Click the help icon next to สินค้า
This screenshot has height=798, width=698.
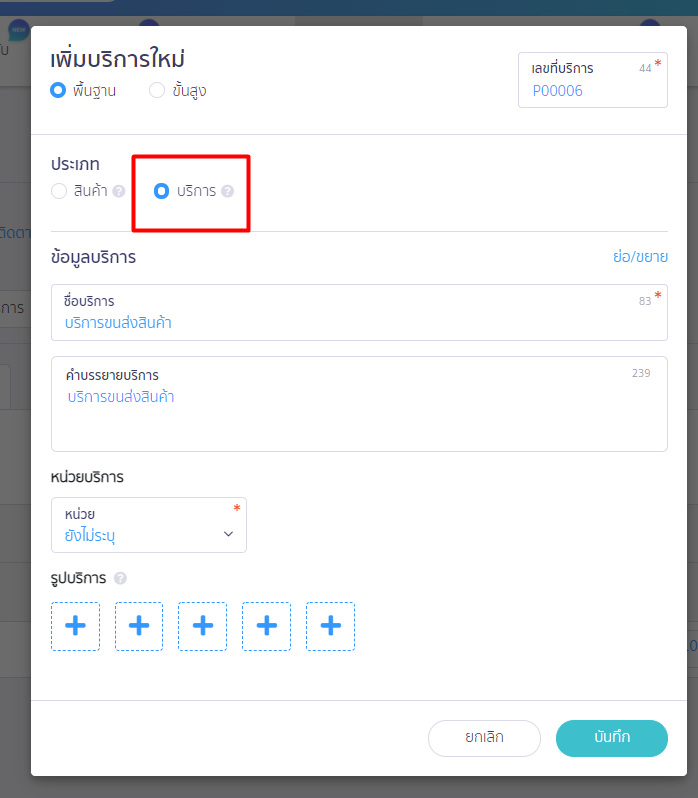(119, 191)
